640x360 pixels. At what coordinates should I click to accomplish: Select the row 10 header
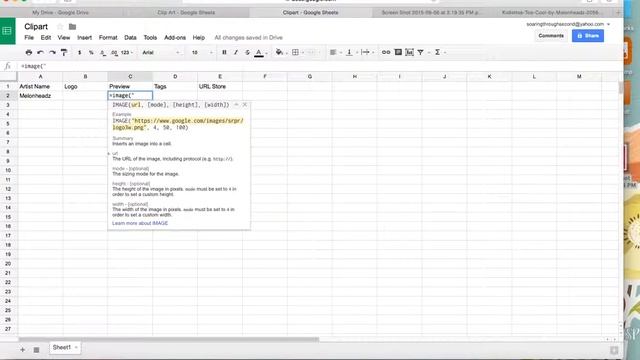pos(8,170)
